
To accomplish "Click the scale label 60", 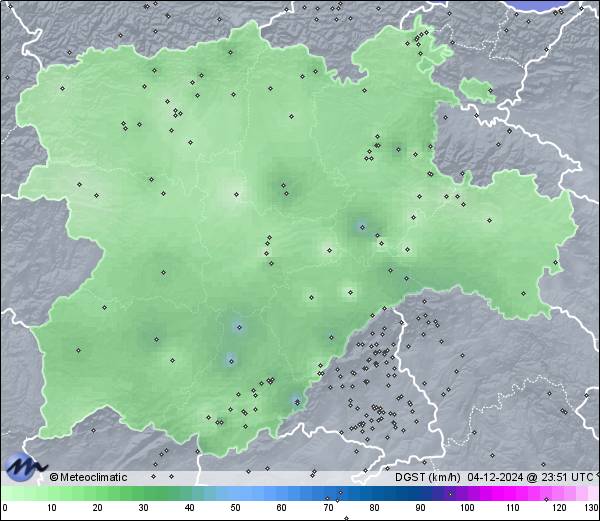I will [282, 508].
